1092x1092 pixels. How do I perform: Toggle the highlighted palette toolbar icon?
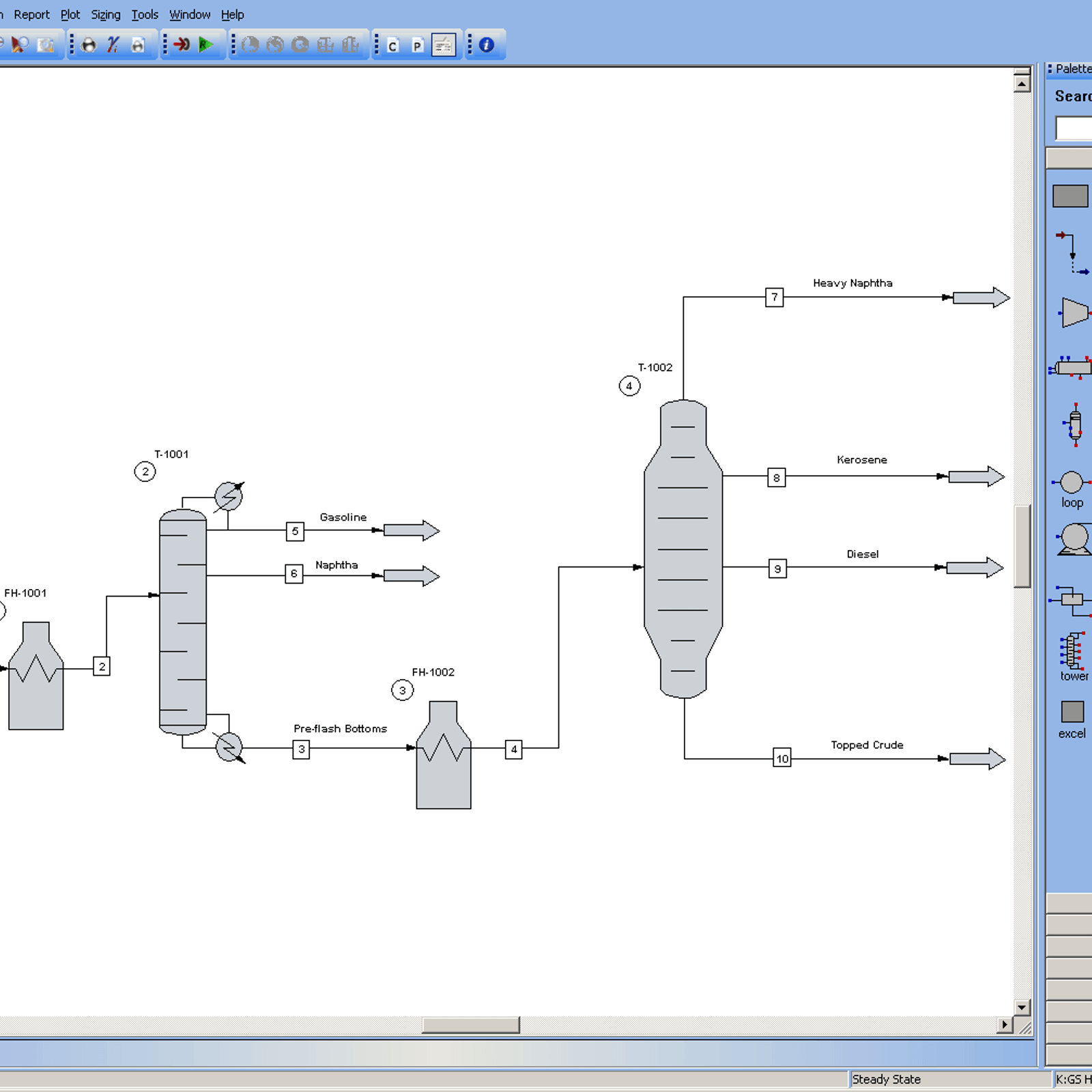pyautogui.click(x=444, y=45)
